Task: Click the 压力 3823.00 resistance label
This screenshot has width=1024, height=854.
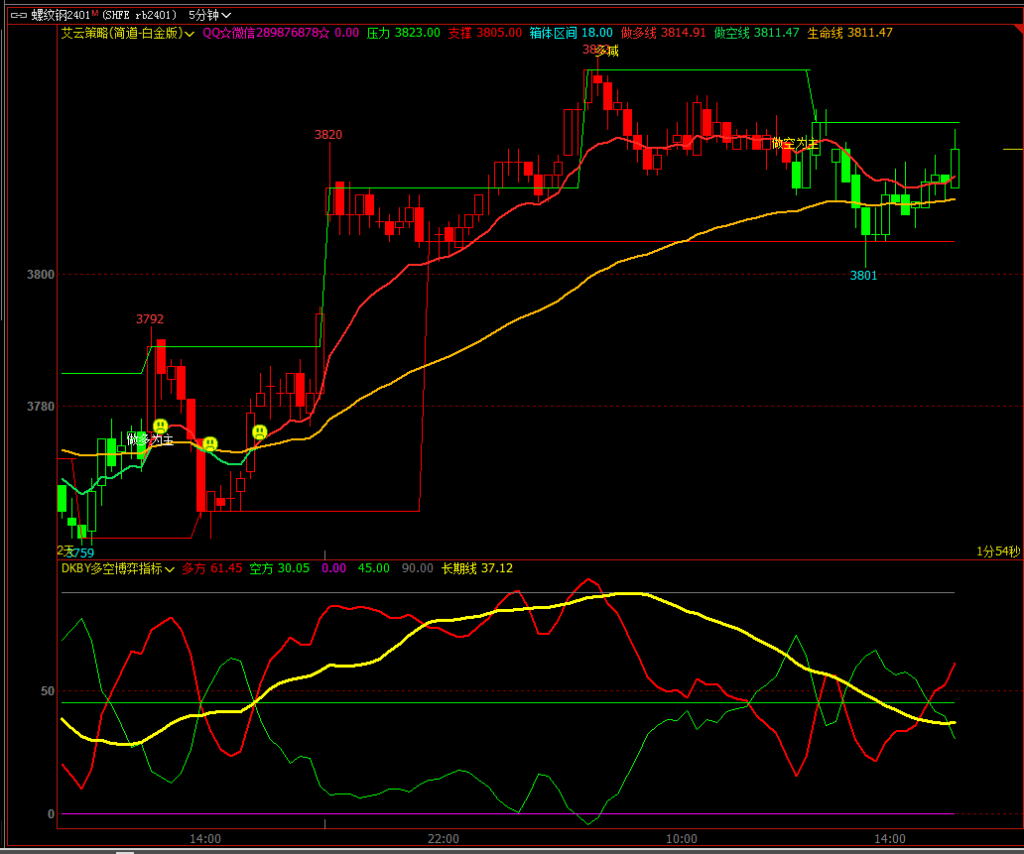Action: coord(403,33)
